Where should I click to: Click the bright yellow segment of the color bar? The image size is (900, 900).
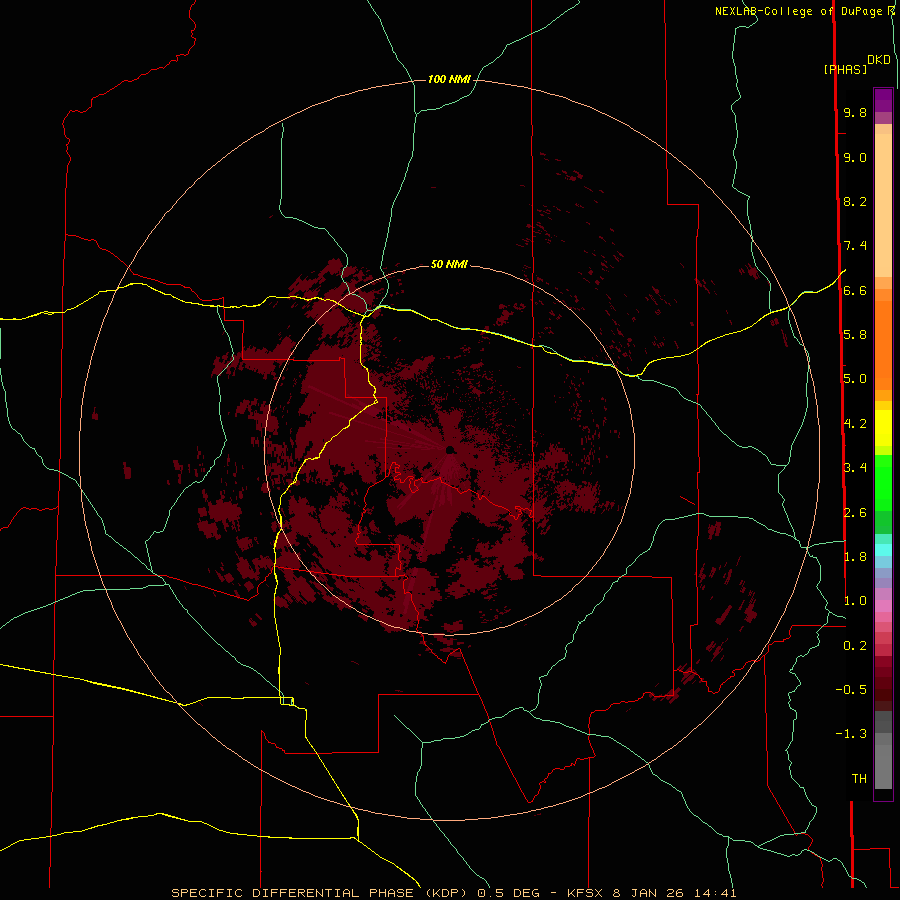coord(883,428)
